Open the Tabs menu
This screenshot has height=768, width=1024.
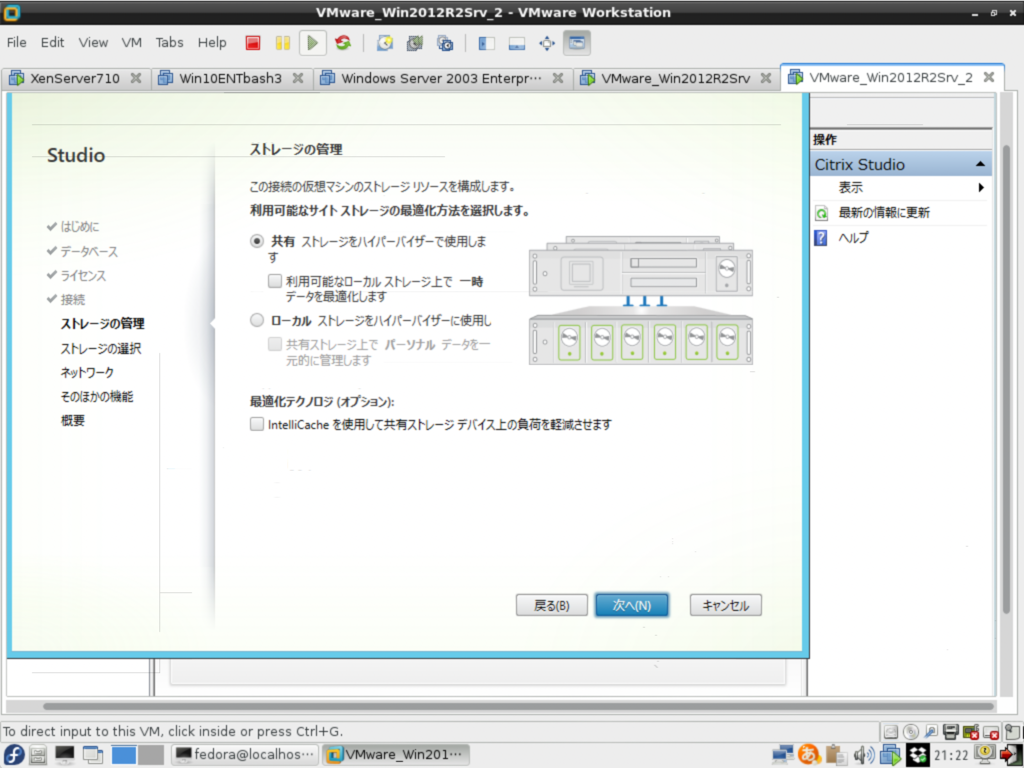[x=169, y=42]
